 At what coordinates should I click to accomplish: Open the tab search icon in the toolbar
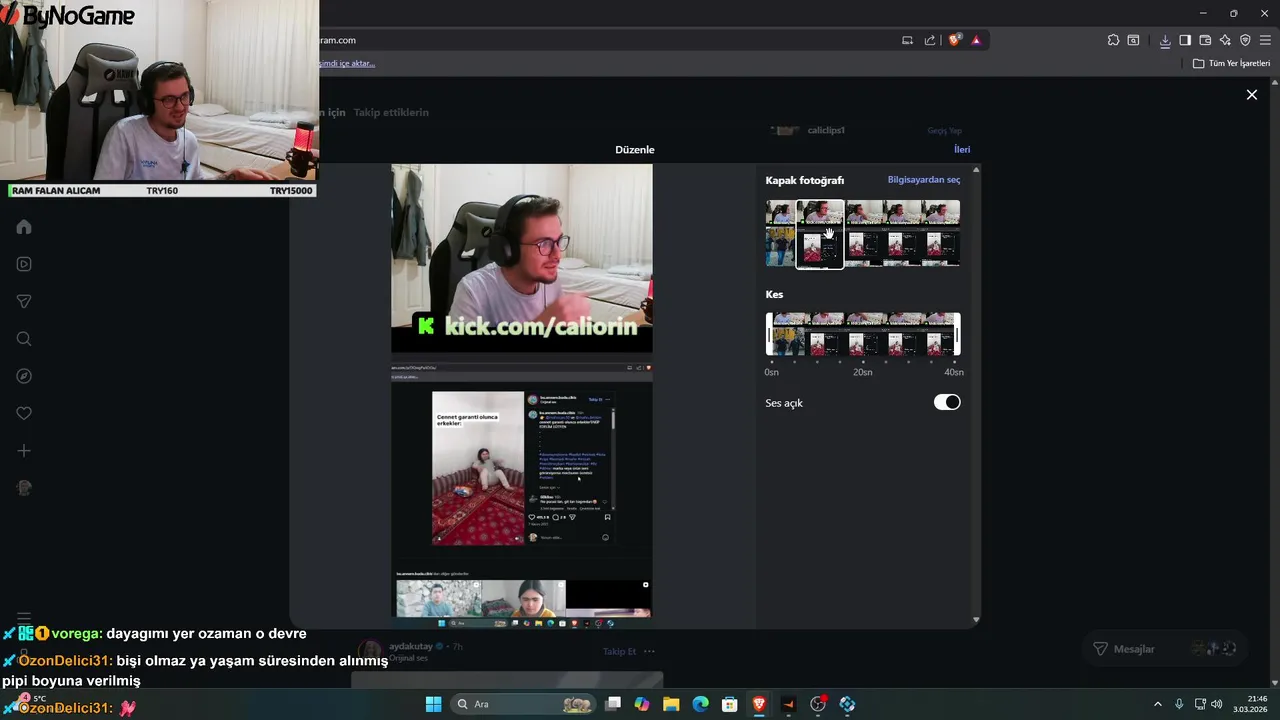pyautogui.click(x=1133, y=40)
